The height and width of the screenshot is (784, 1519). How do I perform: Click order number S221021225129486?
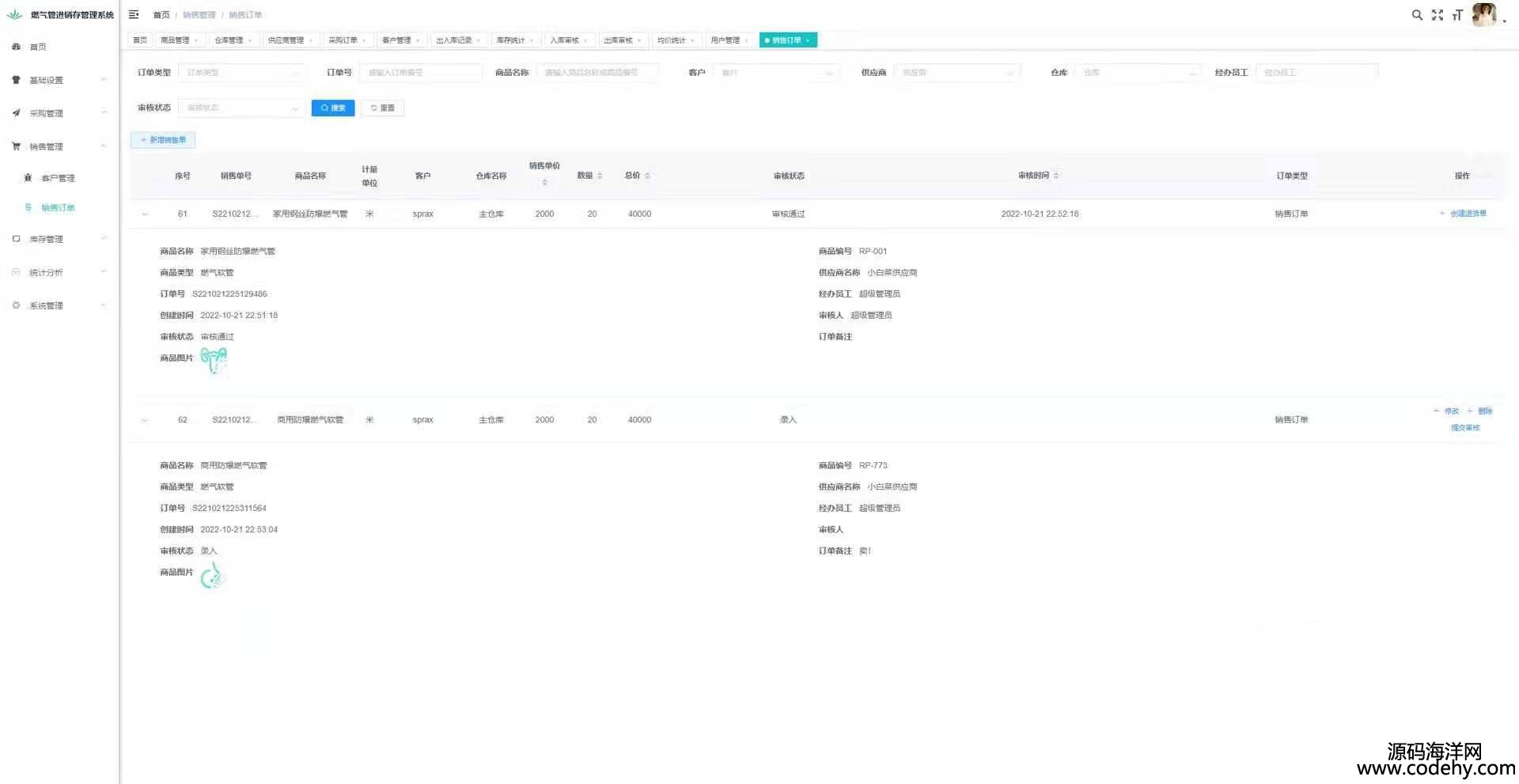click(229, 294)
